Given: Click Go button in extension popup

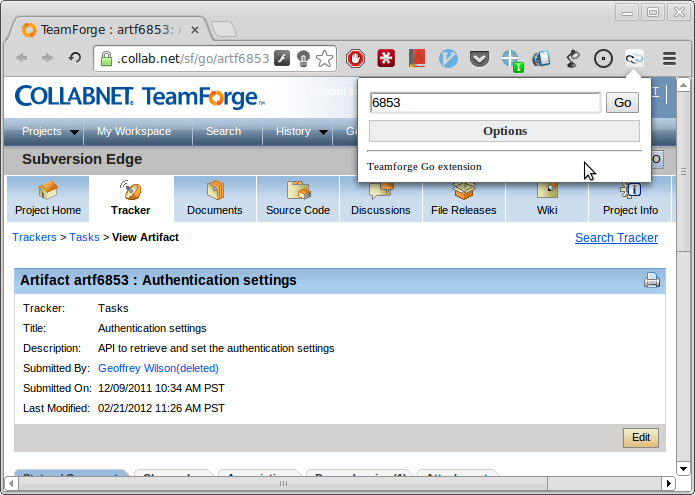Looking at the screenshot, I should [x=622, y=102].
